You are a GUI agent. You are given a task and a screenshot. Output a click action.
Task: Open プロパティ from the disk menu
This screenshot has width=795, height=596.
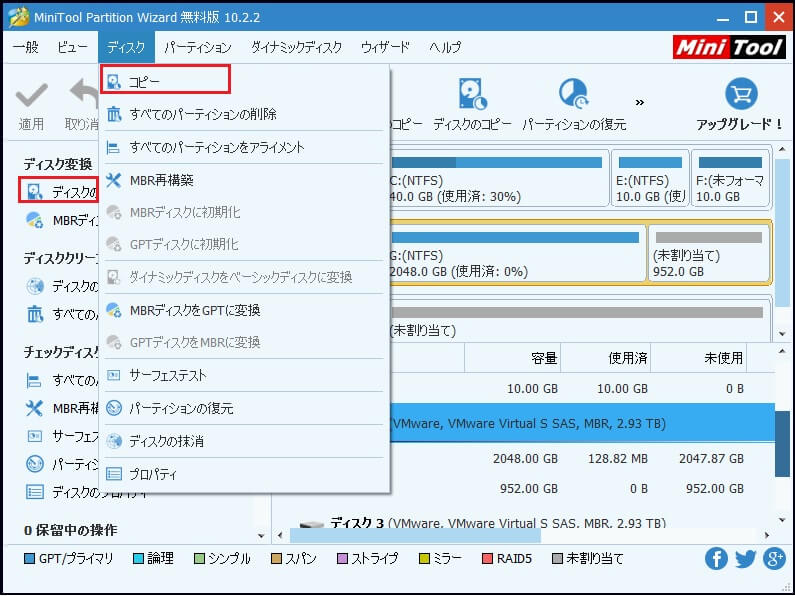coord(244,474)
